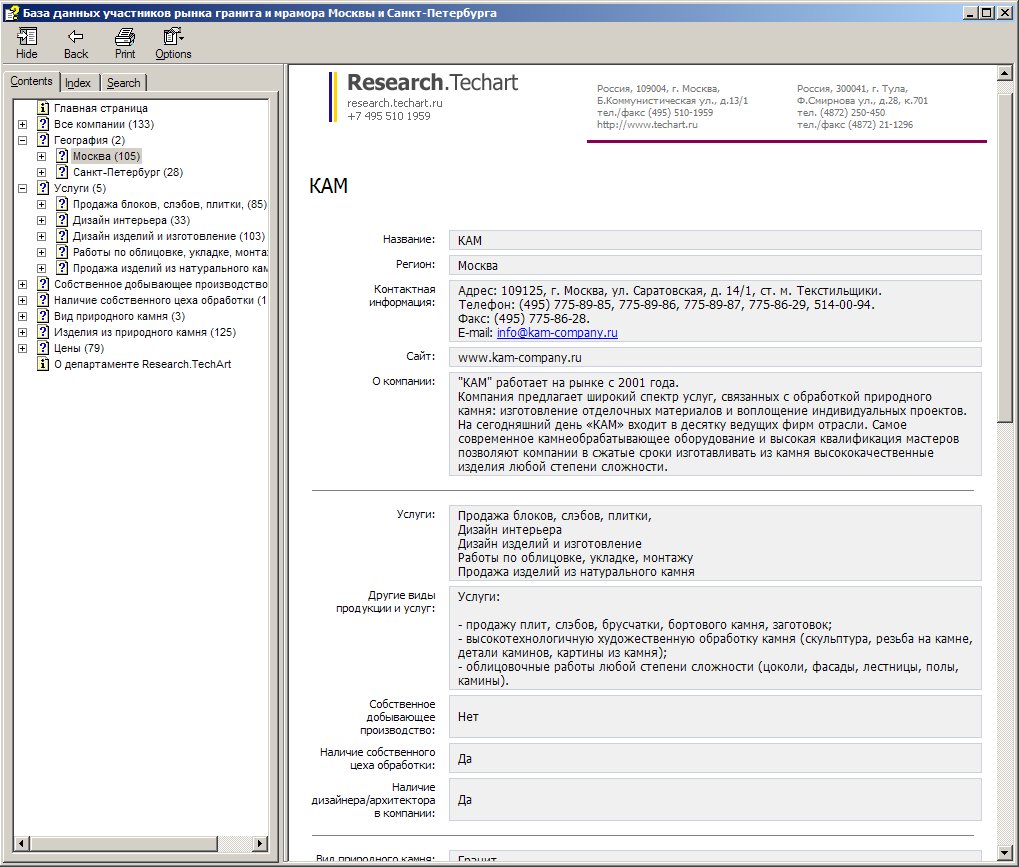Click the www.kam-company.ru site text
This screenshot has height=867, width=1019.
tap(519, 357)
